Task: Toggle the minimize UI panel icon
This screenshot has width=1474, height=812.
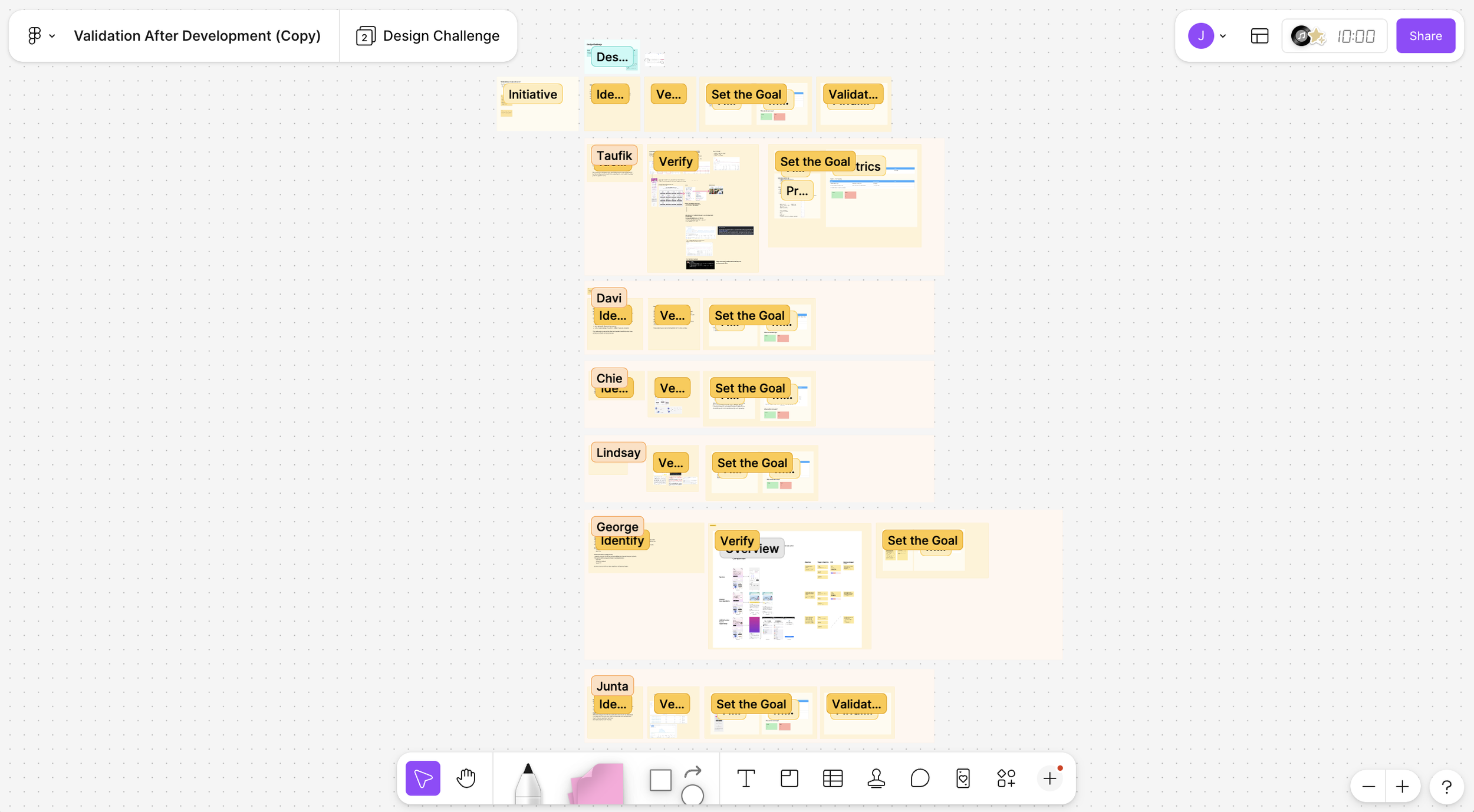Action: click(1259, 36)
